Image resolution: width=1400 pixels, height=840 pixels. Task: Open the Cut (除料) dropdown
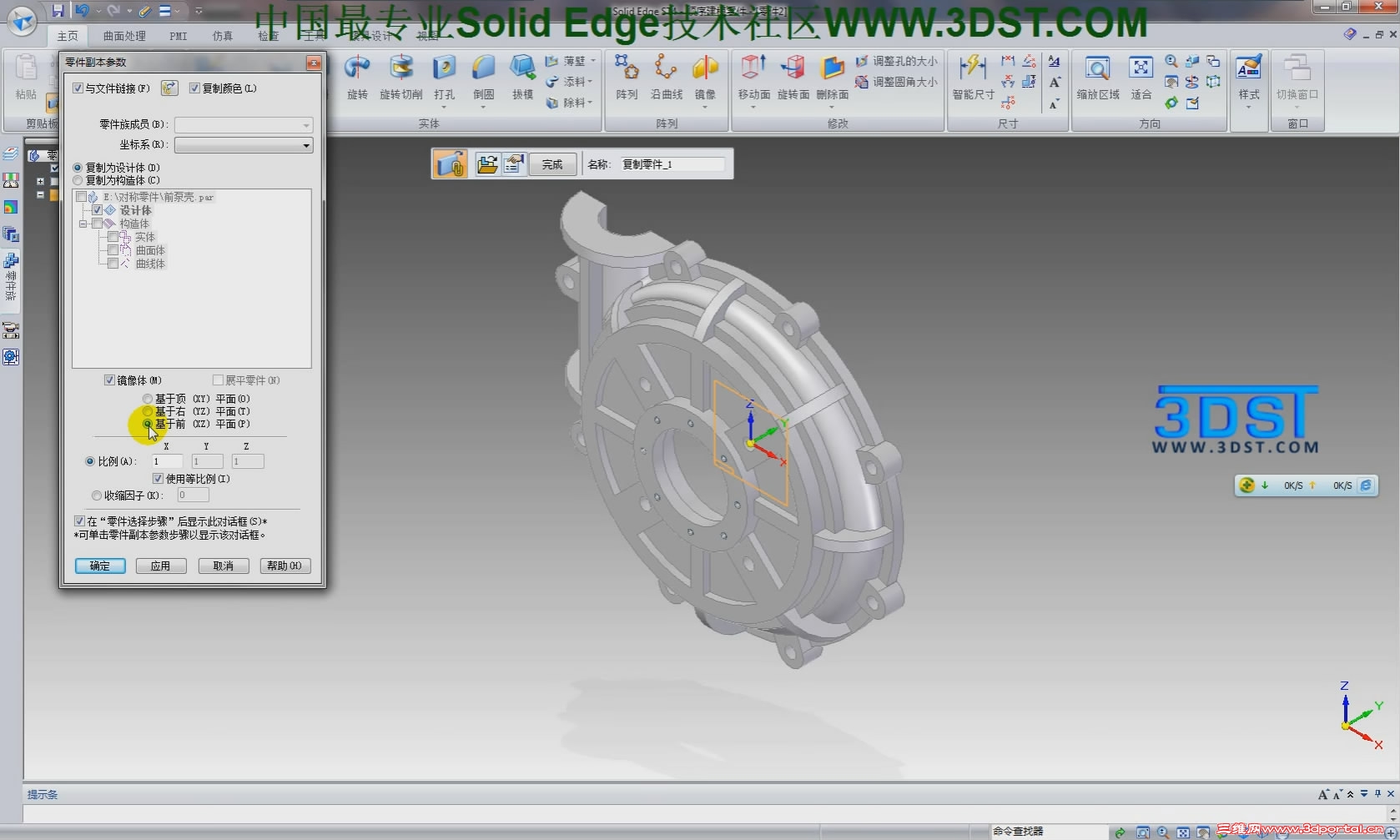589,103
